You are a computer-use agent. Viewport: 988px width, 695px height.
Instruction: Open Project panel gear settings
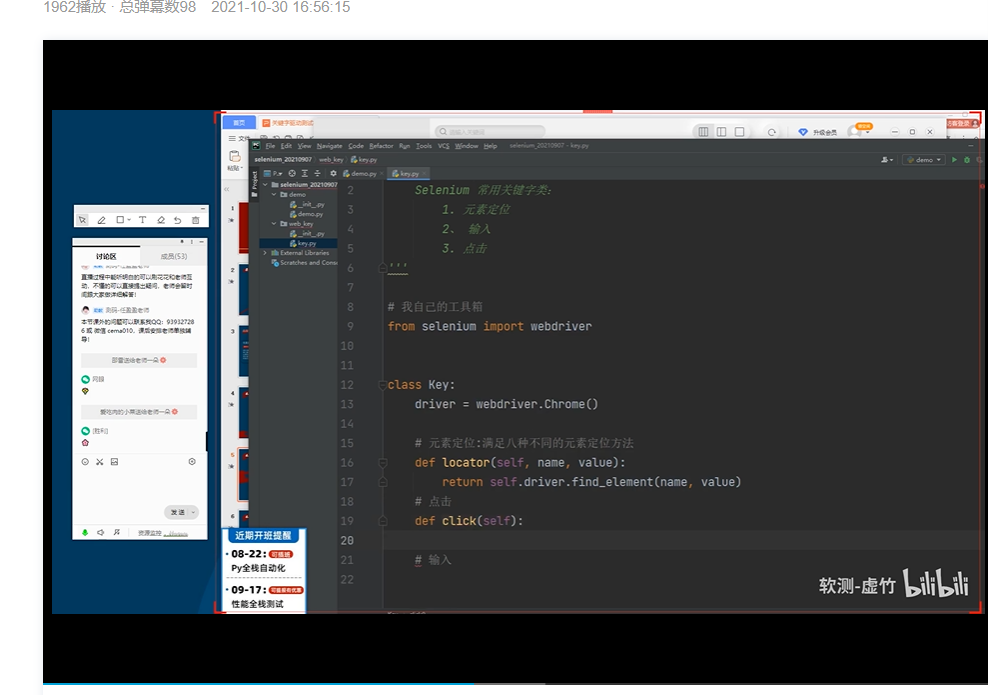(x=333, y=173)
